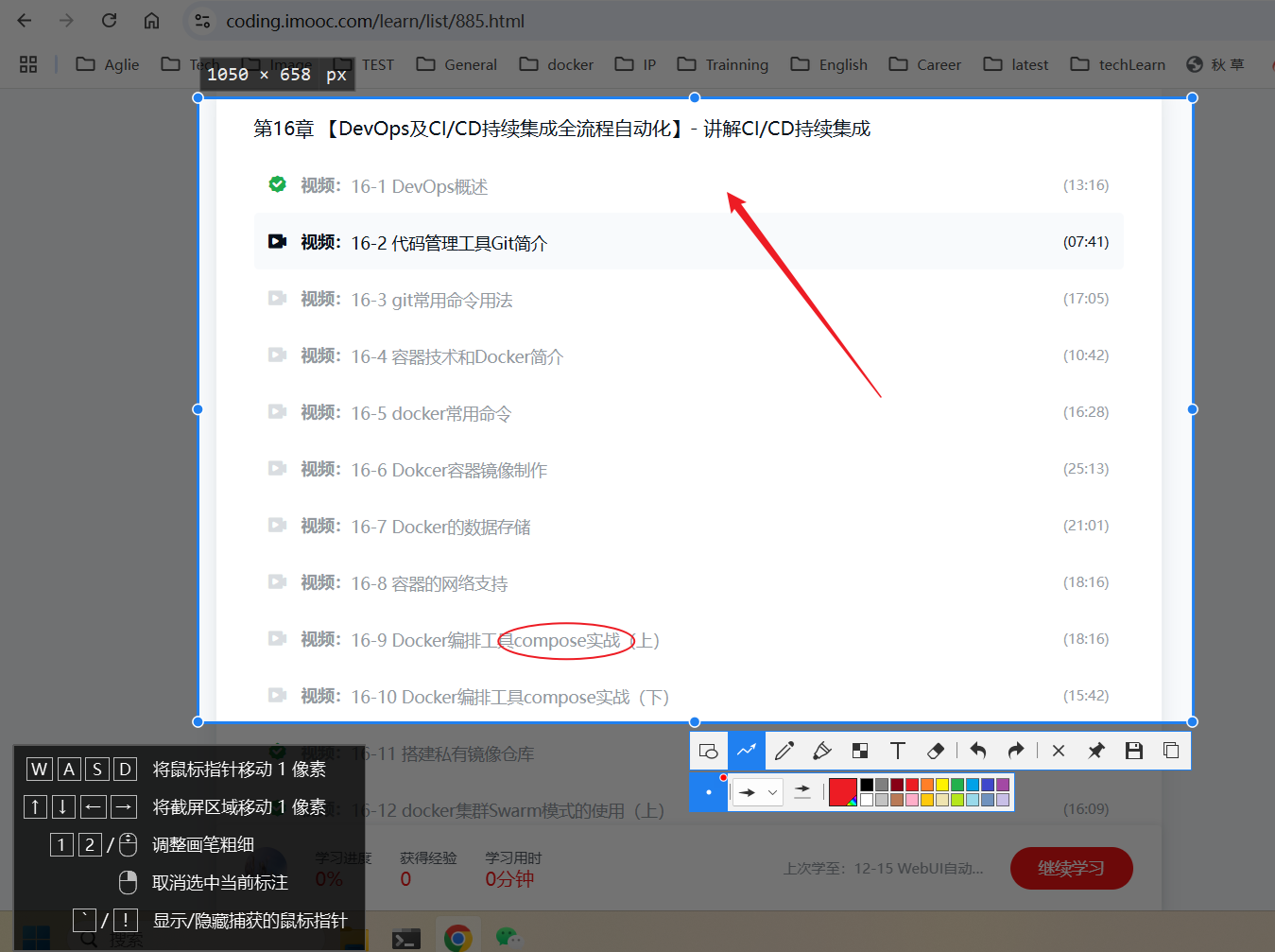Pin the screenshot to screen

(1096, 751)
